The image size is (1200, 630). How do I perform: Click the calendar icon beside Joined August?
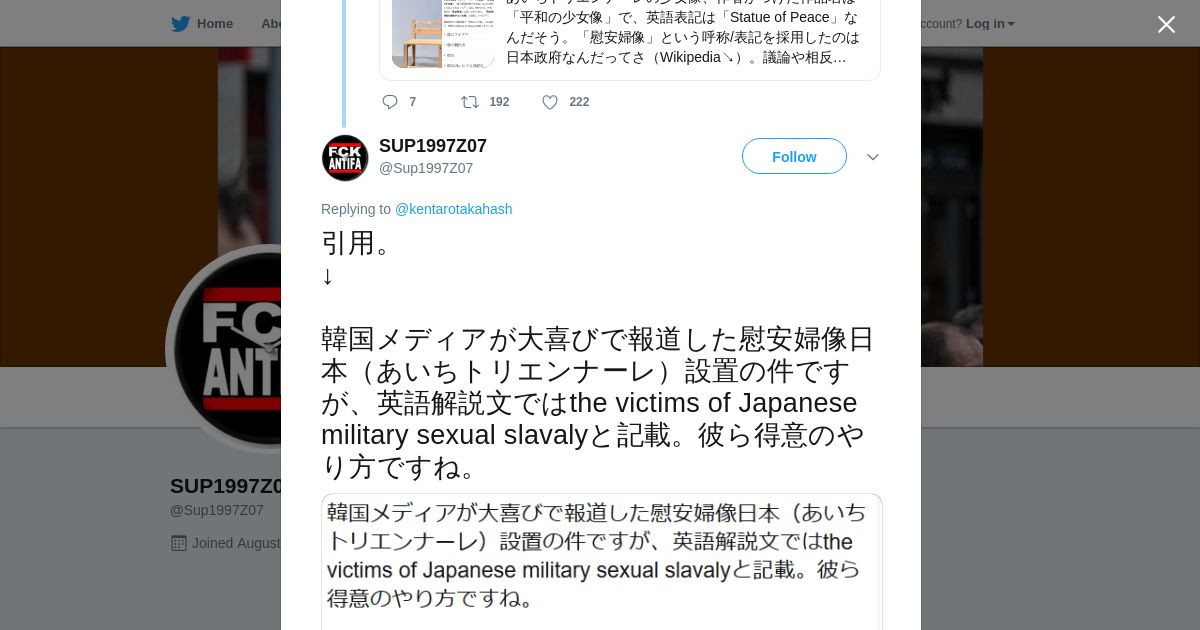179,543
